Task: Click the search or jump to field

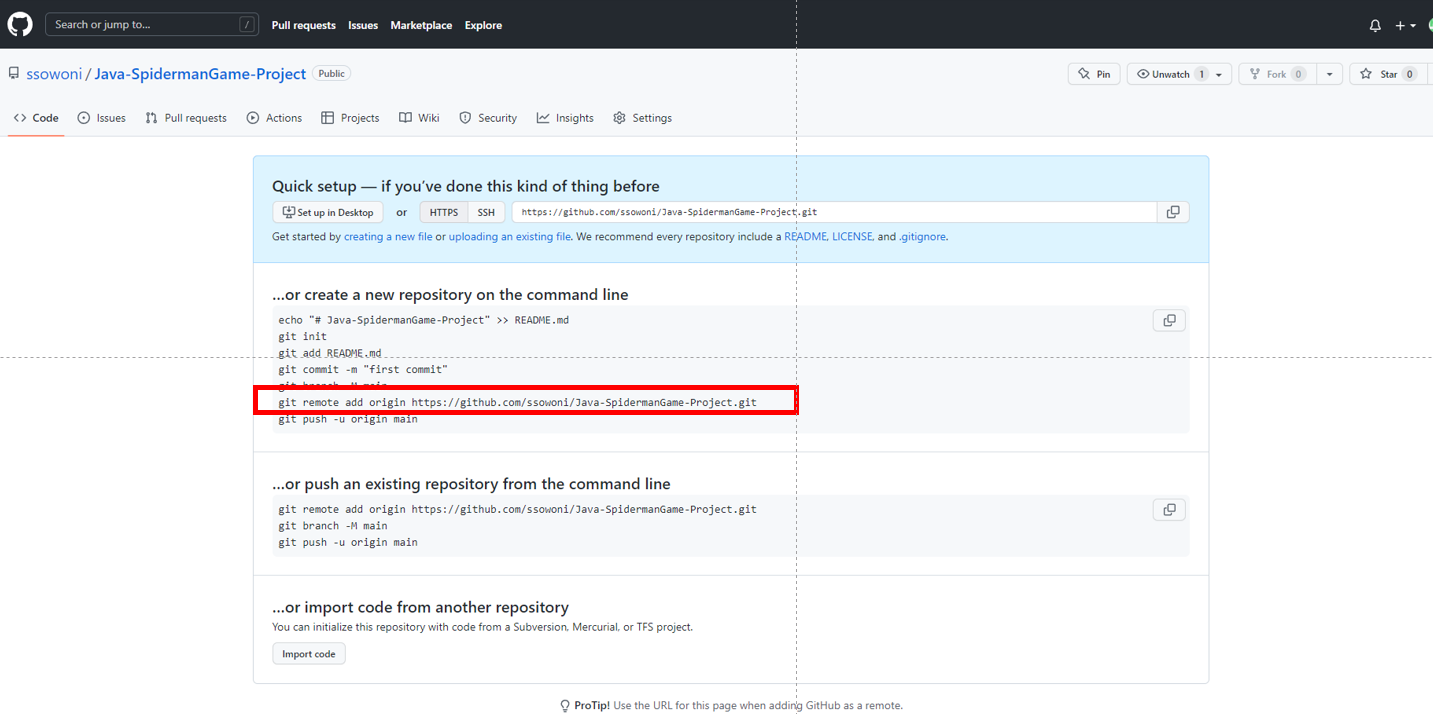Action: 151,24
